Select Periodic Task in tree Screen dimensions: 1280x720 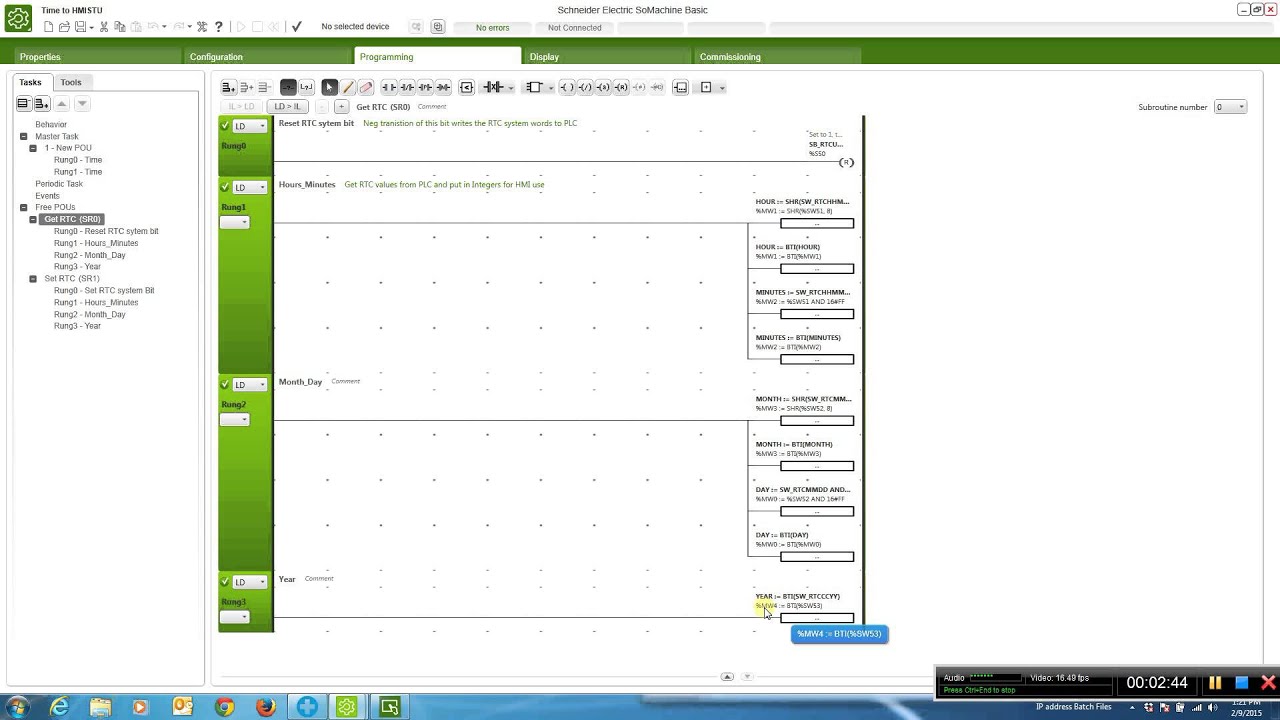click(x=59, y=184)
